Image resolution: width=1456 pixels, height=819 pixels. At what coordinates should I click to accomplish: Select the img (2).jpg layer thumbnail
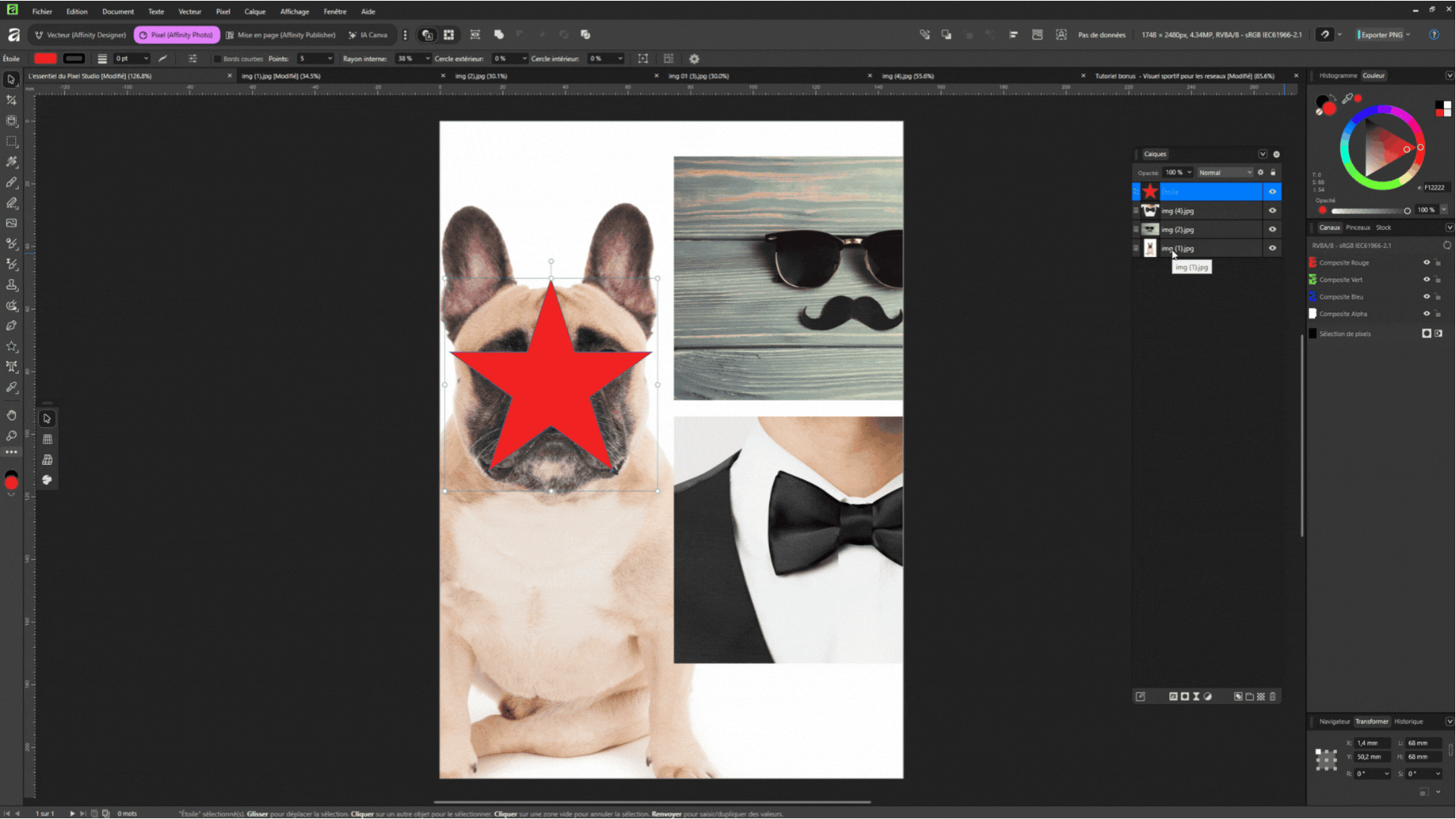click(x=1150, y=229)
